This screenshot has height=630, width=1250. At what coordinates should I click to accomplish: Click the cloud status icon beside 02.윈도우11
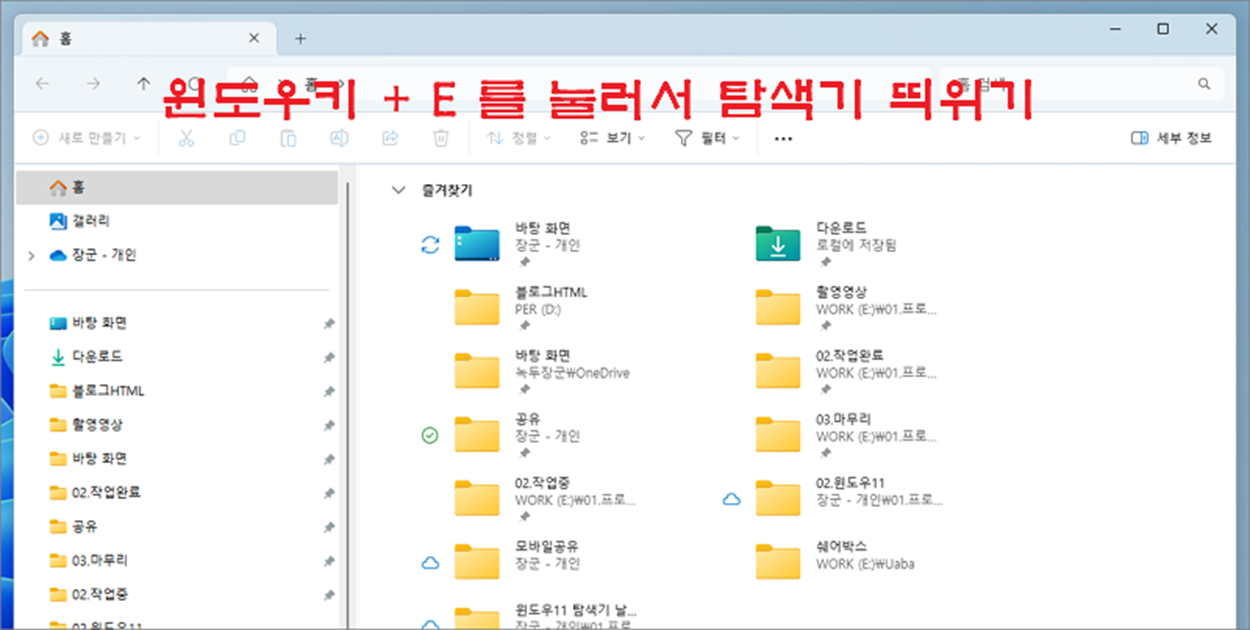(731, 499)
